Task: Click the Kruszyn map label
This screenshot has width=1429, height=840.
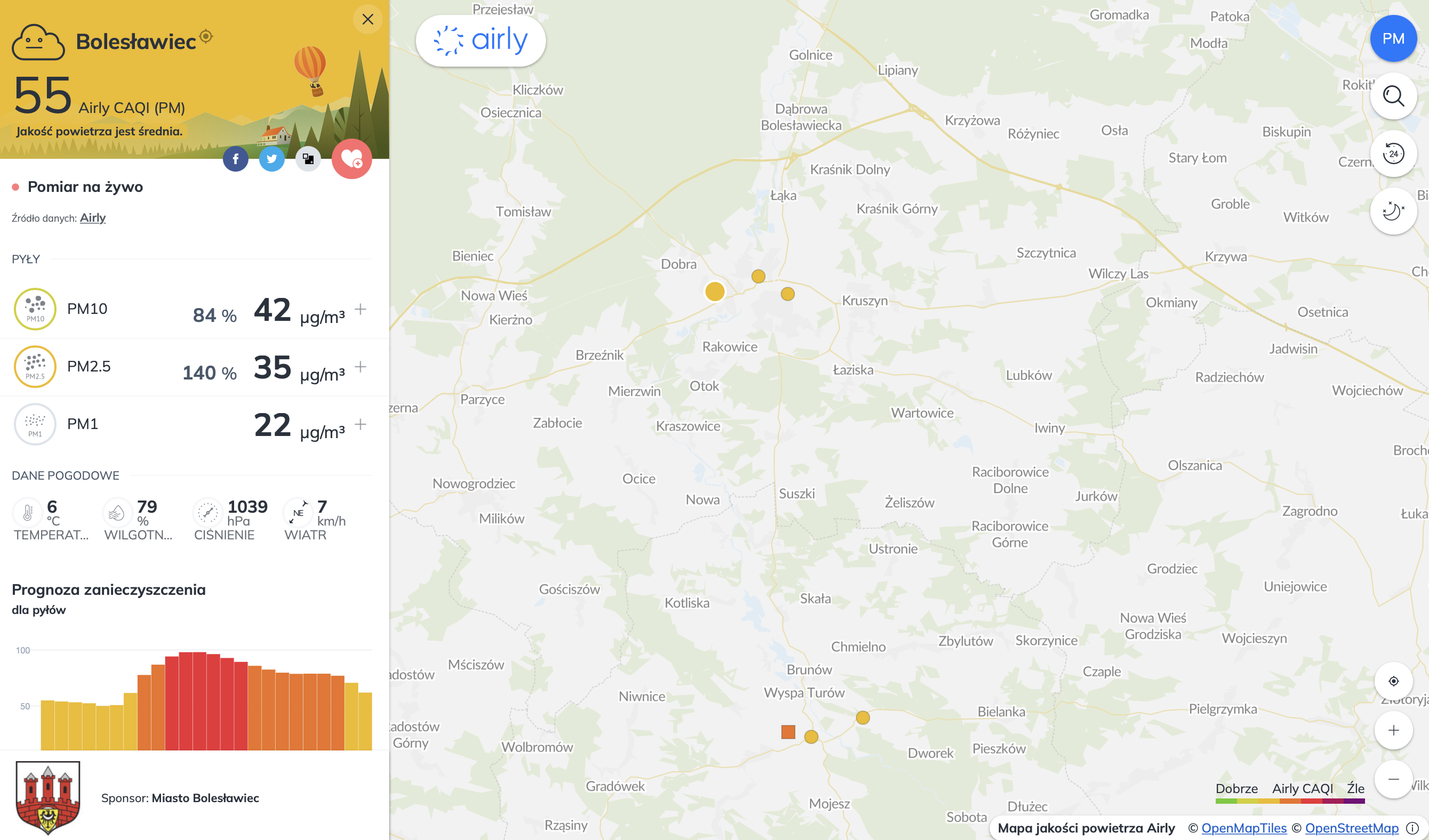Action: pyautogui.click(x=865, y=301)
